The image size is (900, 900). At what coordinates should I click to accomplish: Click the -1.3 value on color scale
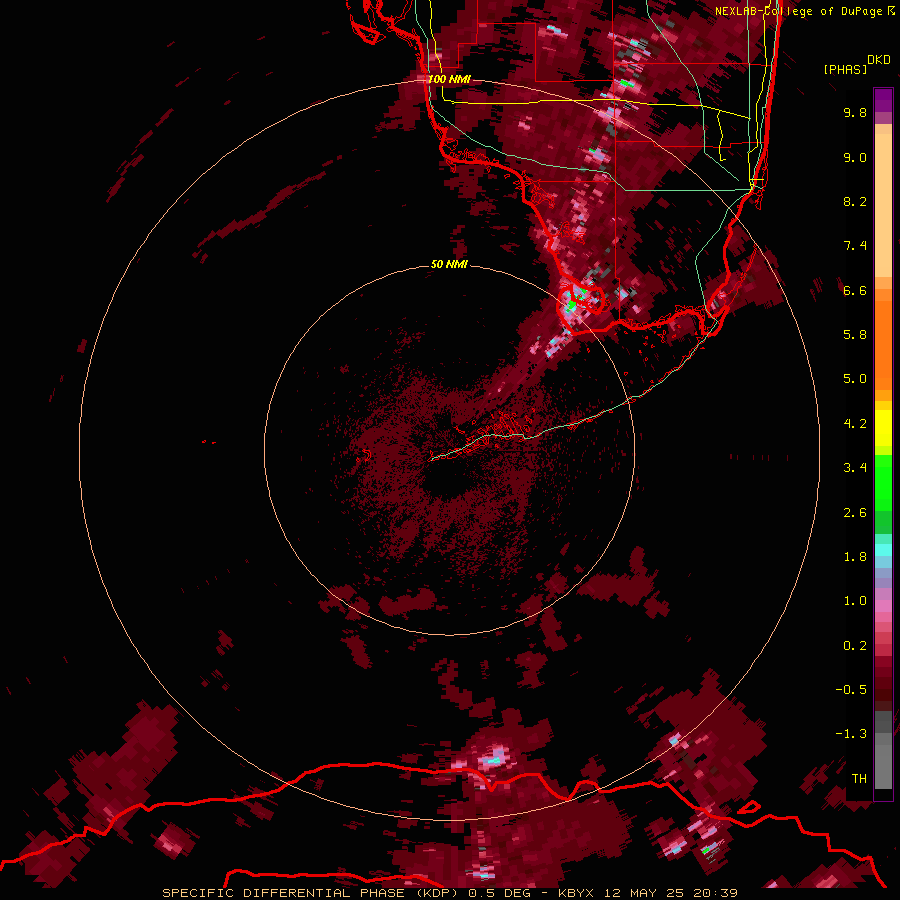tap(851, 734)
